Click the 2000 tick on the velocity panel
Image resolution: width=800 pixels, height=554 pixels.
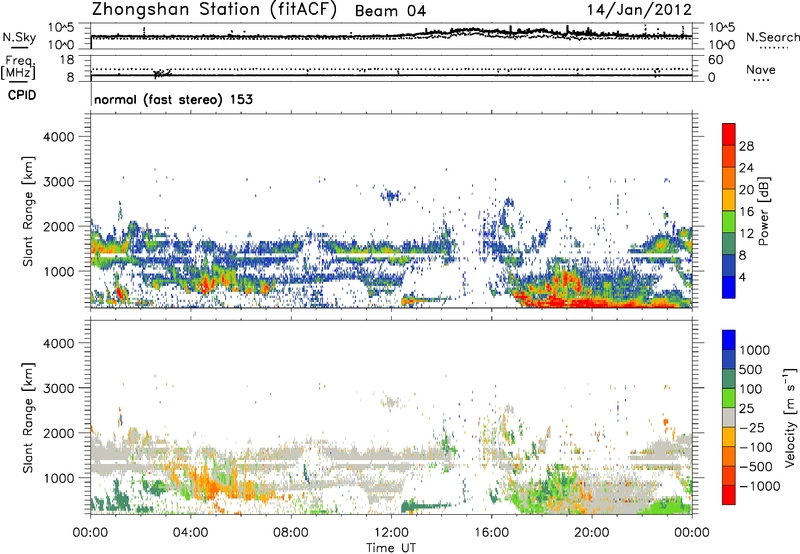pyautogui.click(x=58, y=433)
